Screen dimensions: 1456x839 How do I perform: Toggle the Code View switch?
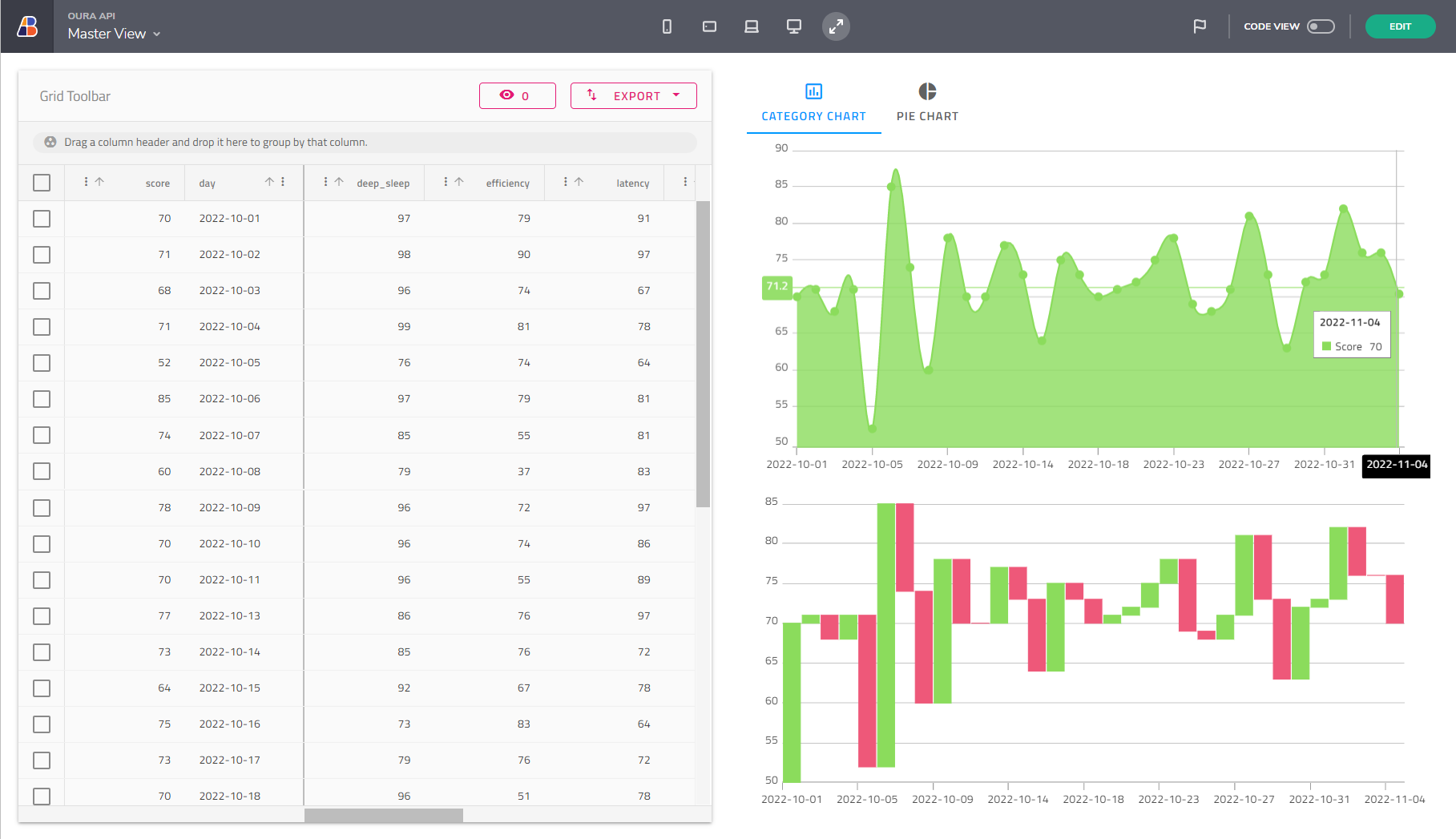coord(1320,26)
